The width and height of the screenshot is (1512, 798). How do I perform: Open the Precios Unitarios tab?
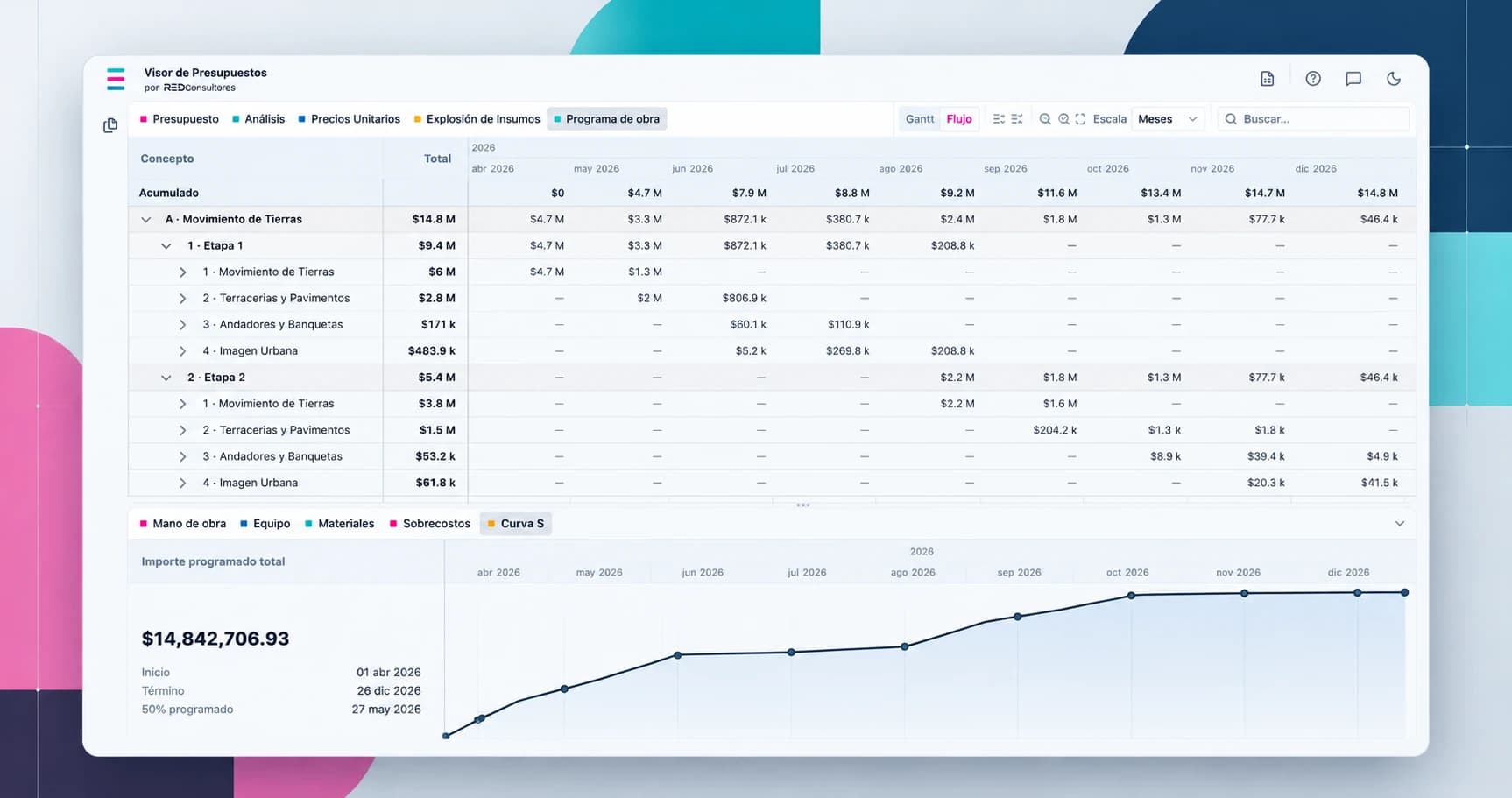(x=349, y=119)
